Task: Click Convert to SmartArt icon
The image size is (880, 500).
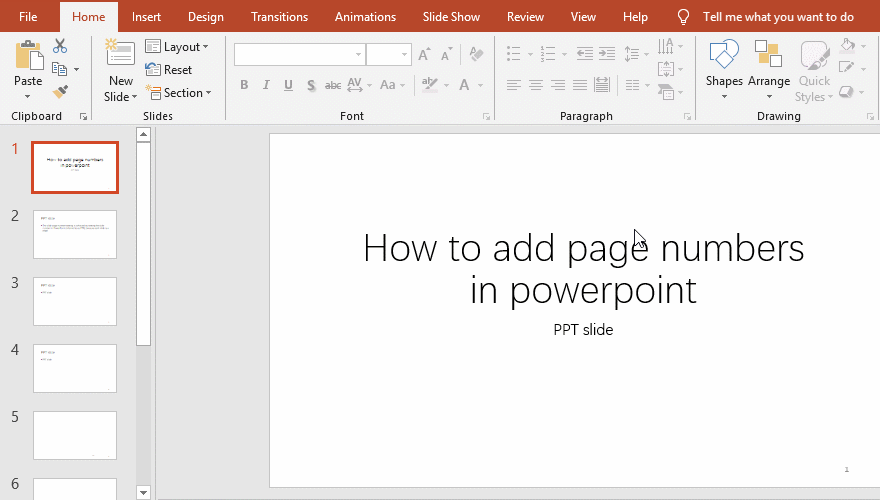Action: click(666, 92)
